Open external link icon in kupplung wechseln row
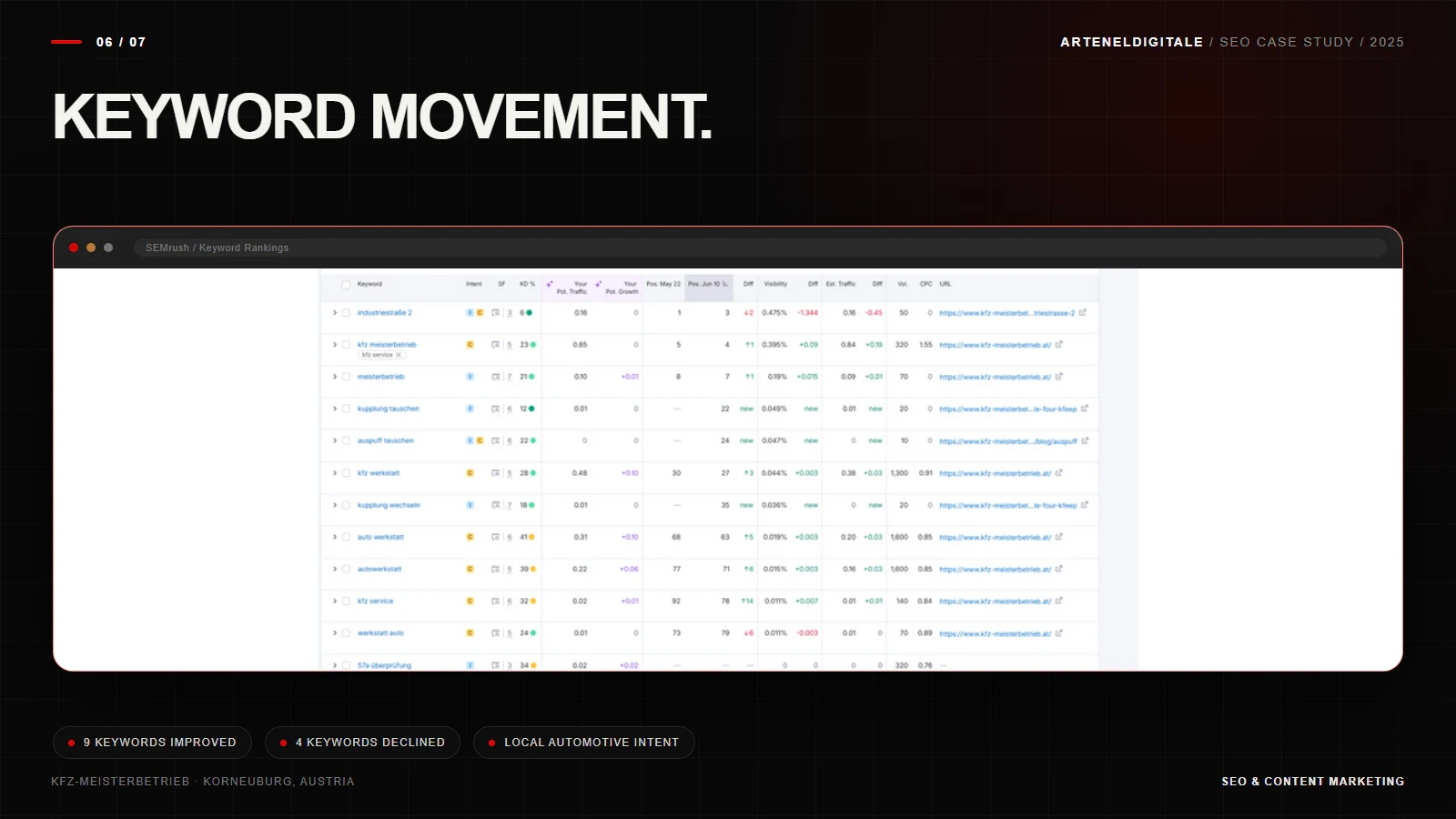 pos(1085,505)
